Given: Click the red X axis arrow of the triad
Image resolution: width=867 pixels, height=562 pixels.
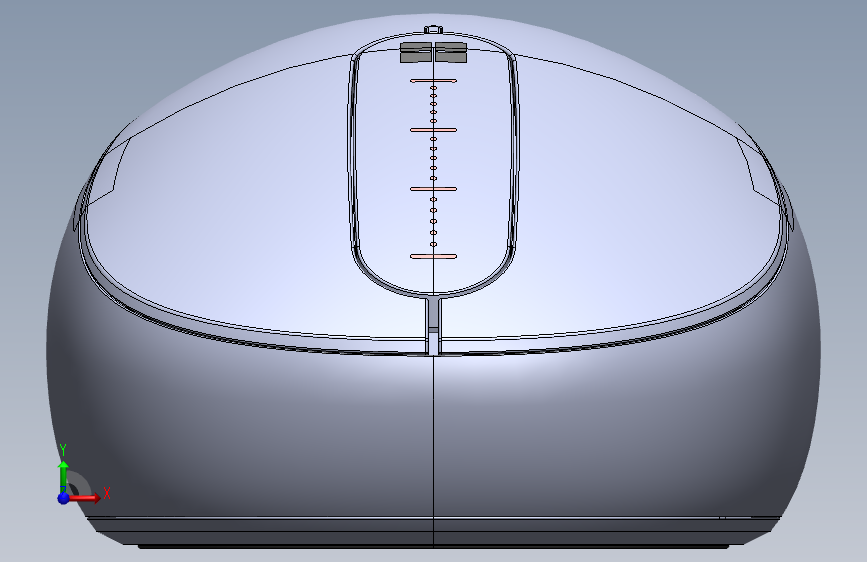Looking at the screenshot, I should (x=85, y=498).
